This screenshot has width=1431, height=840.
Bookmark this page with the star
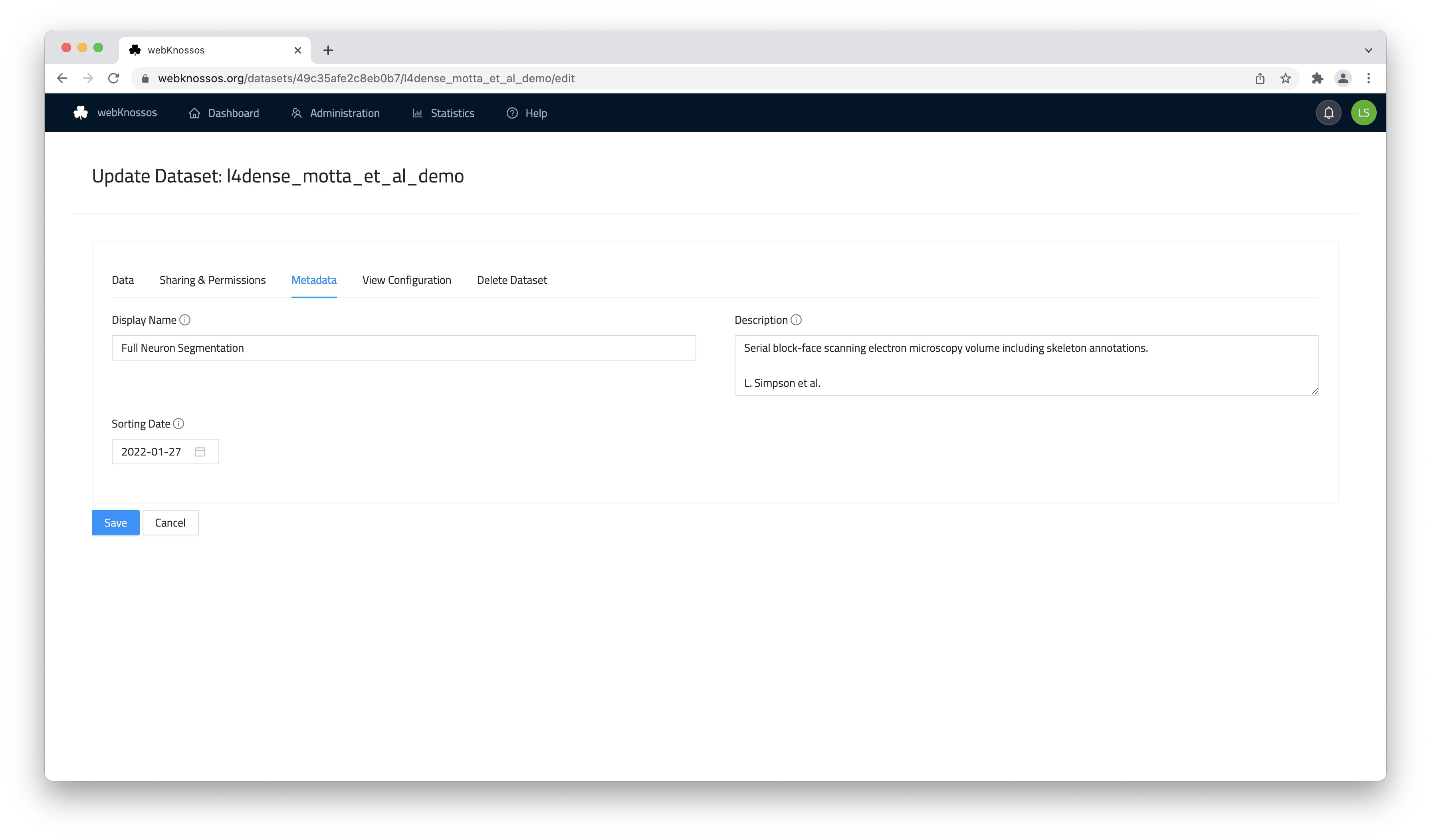(1286, 78)
